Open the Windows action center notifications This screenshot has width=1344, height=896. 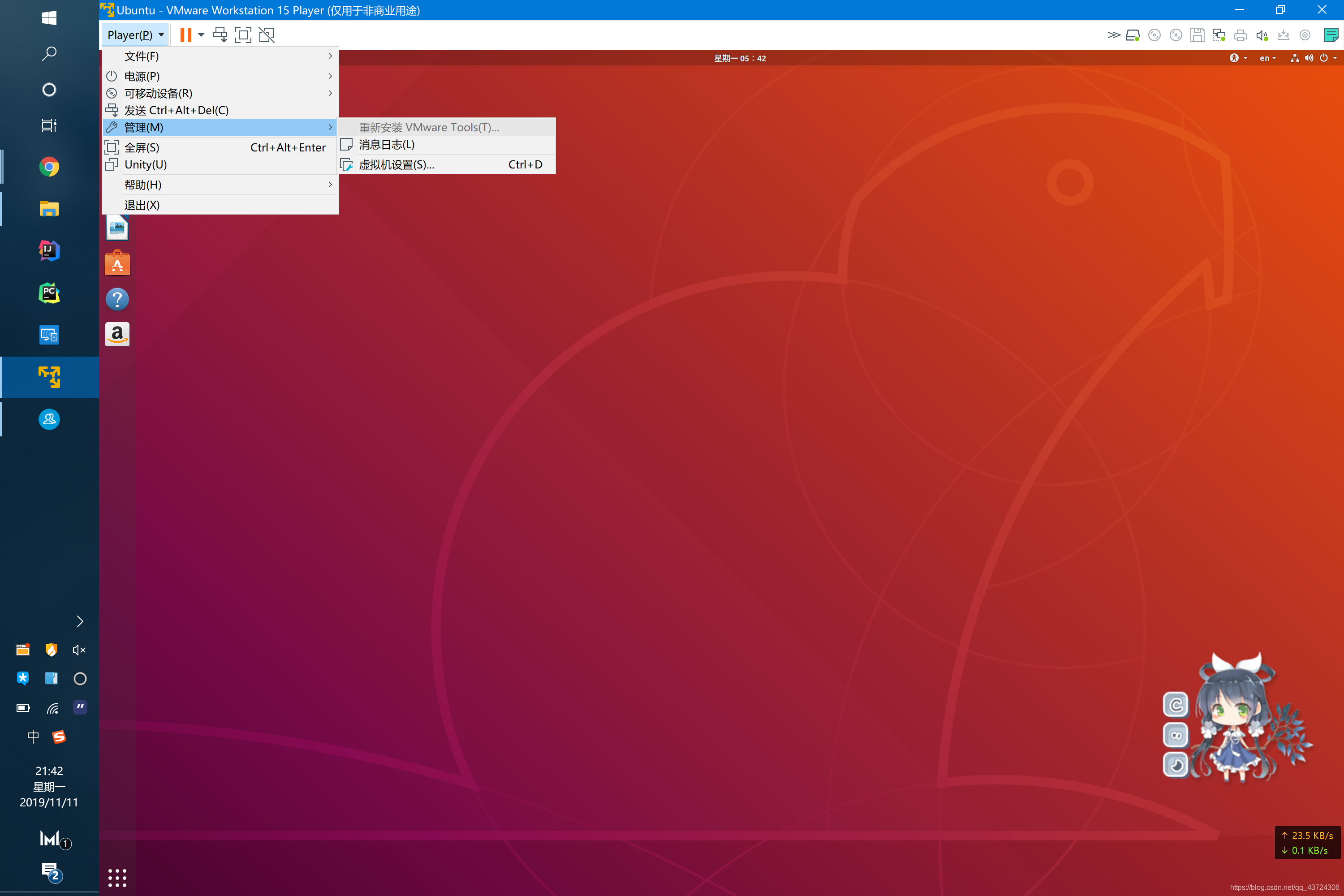point(52,872)
